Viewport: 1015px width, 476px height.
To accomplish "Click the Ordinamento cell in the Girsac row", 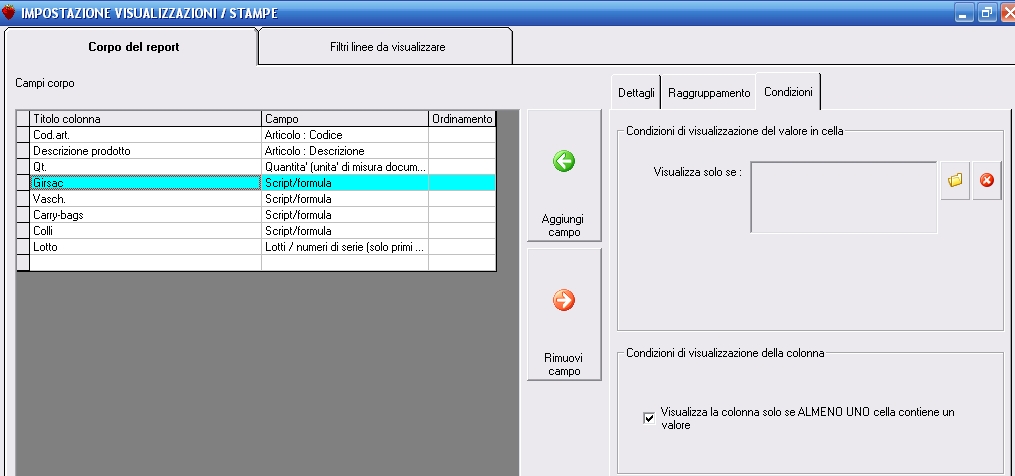I will 462,183.
